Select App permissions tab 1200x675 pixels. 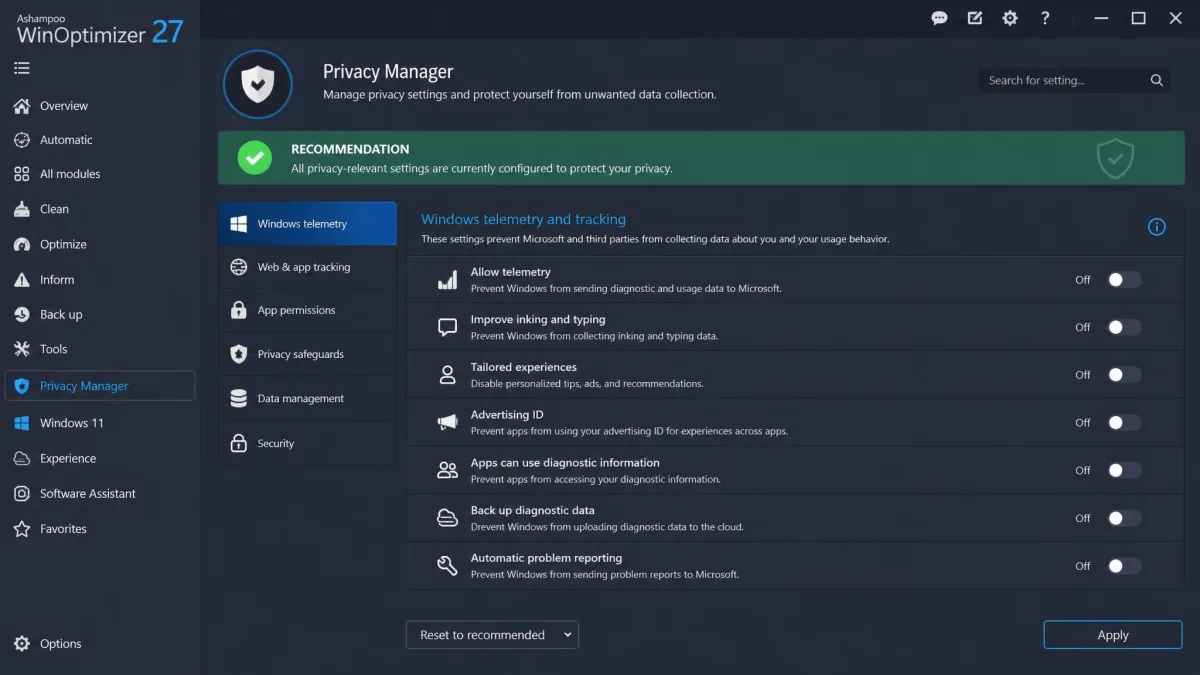pos(308,310)
